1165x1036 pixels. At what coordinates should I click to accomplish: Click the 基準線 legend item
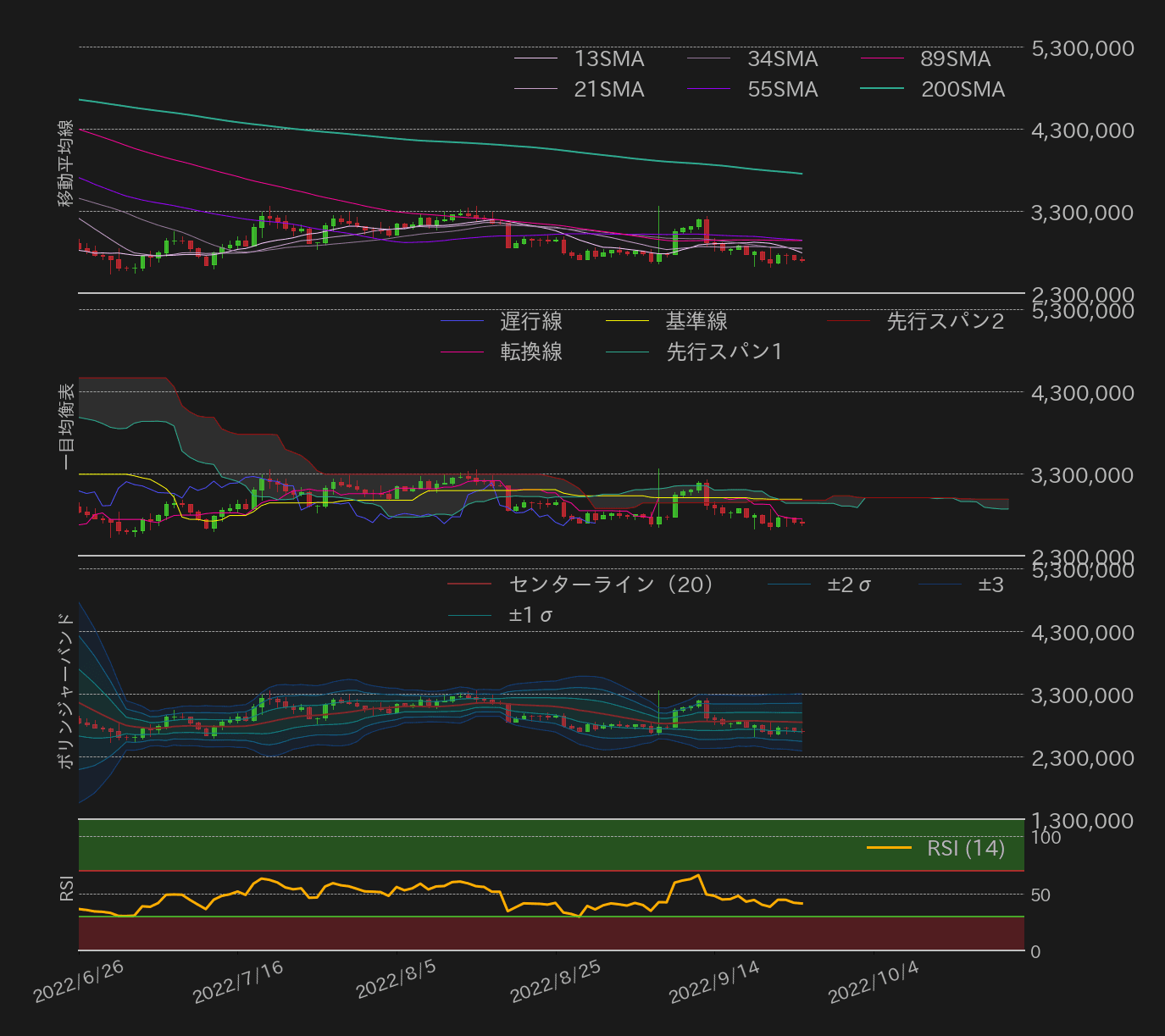coord(696,322)
